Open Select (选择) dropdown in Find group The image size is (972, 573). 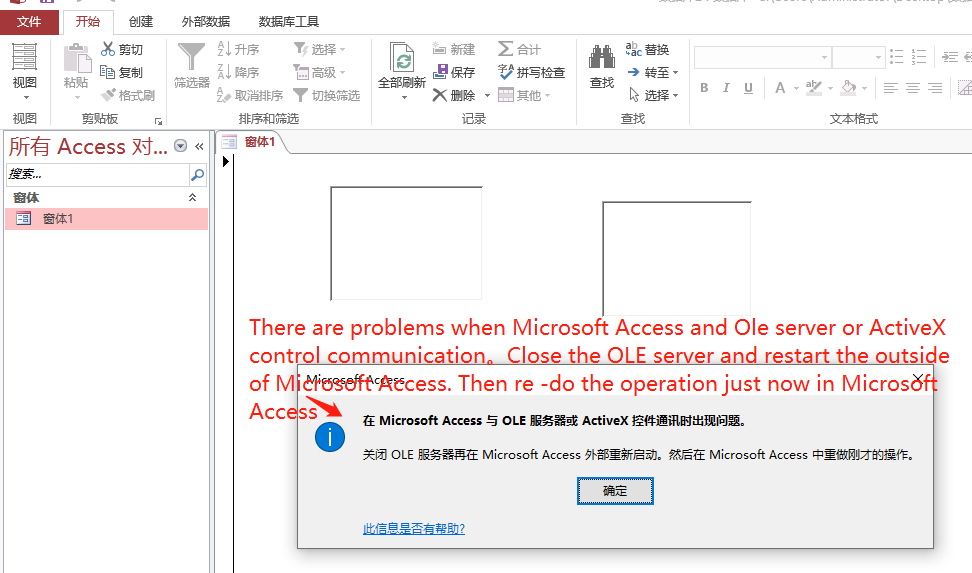pyautogui.click(x=652, y=96)
